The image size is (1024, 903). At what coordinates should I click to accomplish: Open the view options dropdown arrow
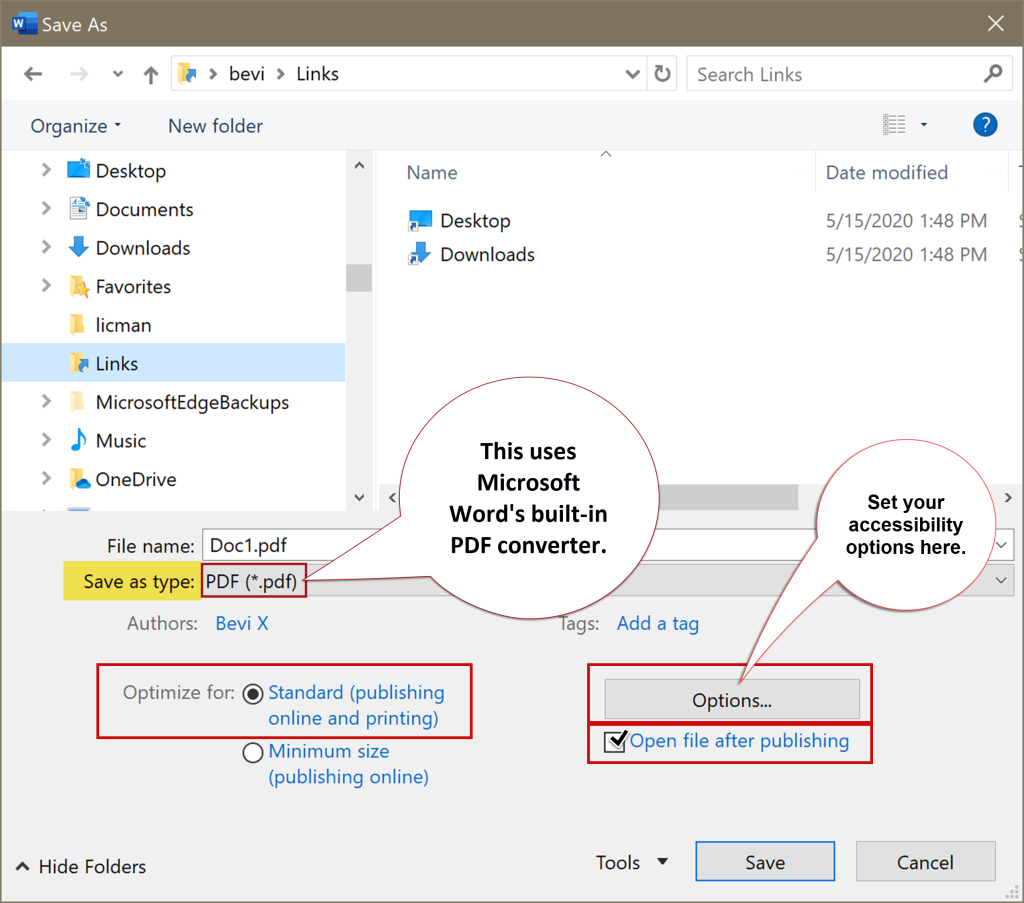coord(923,124)
